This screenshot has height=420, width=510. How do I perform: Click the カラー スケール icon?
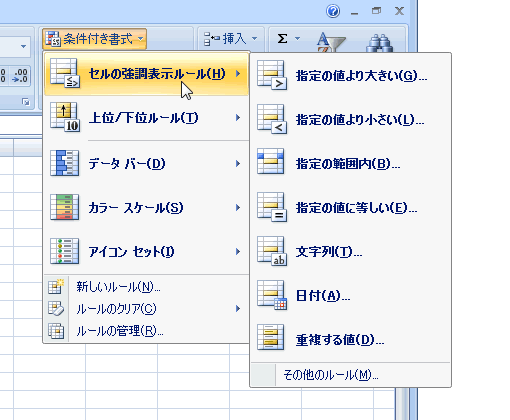point(65,207)
